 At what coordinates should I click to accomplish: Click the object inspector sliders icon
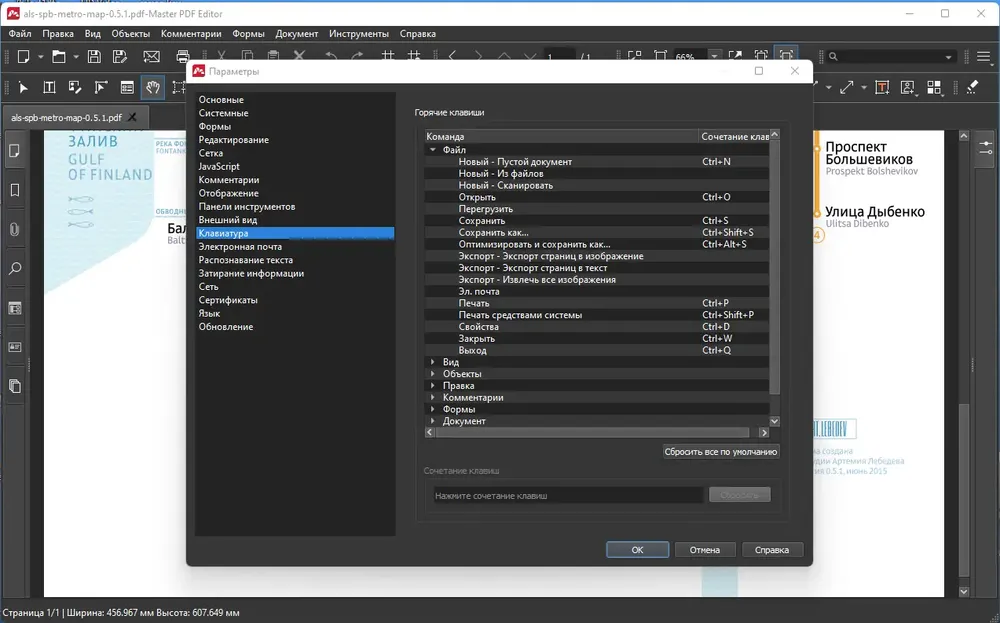point(985,148)
